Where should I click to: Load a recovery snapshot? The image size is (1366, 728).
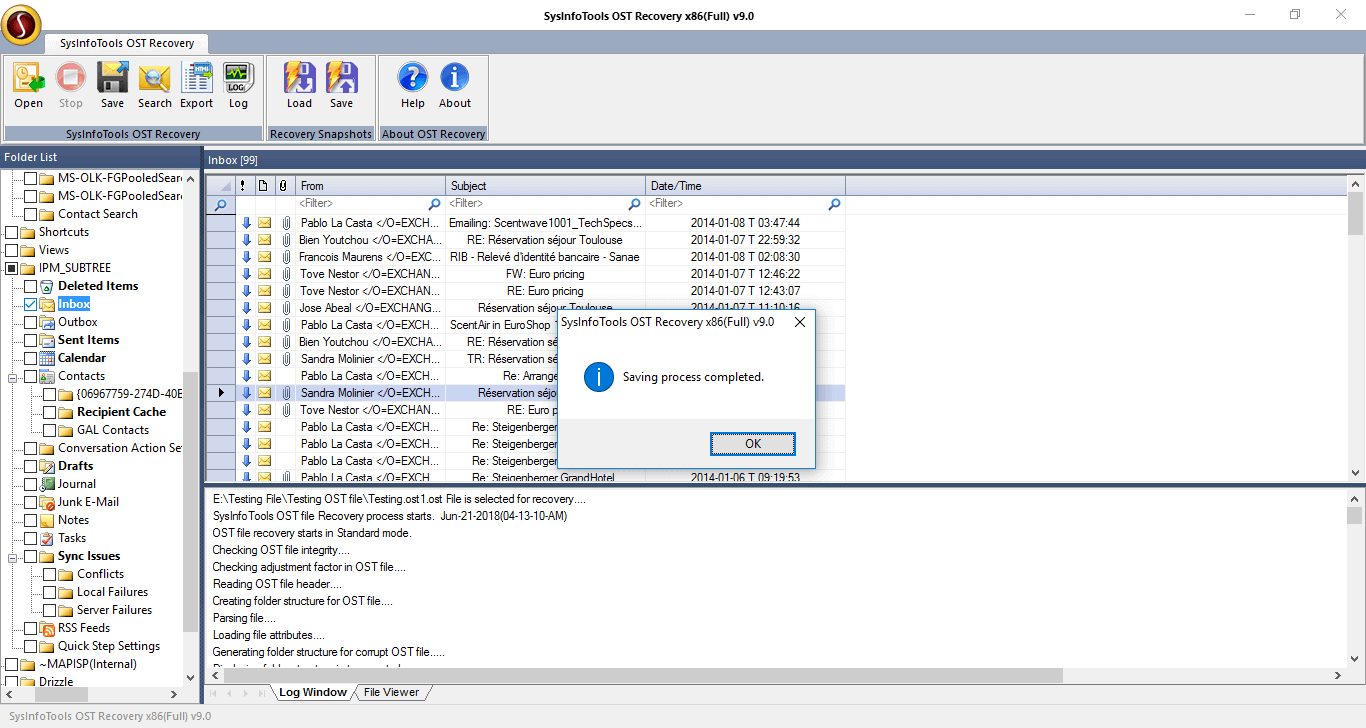tap(299, 85)
